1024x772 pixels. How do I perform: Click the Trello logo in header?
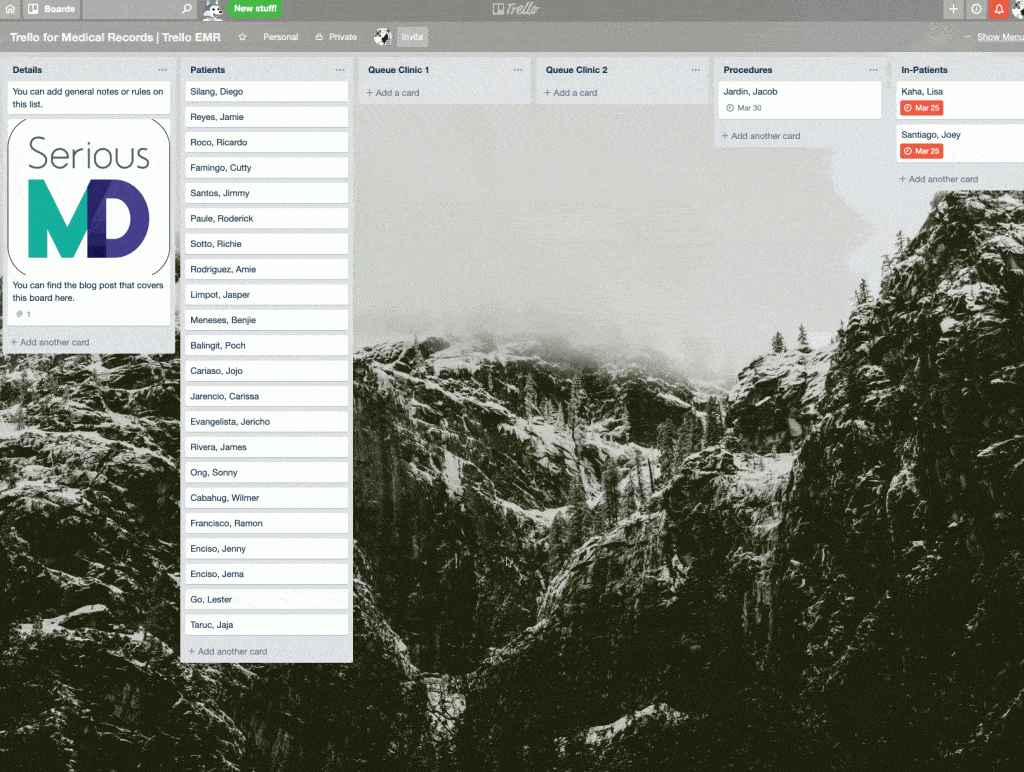[516, 9]
